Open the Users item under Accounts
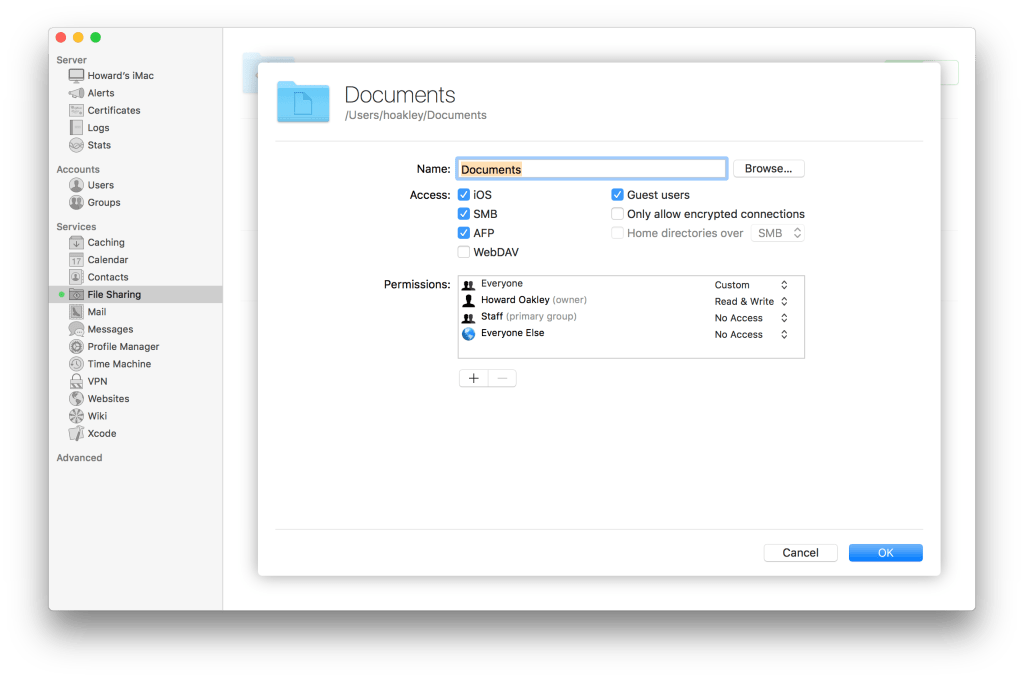 (100, 185)
